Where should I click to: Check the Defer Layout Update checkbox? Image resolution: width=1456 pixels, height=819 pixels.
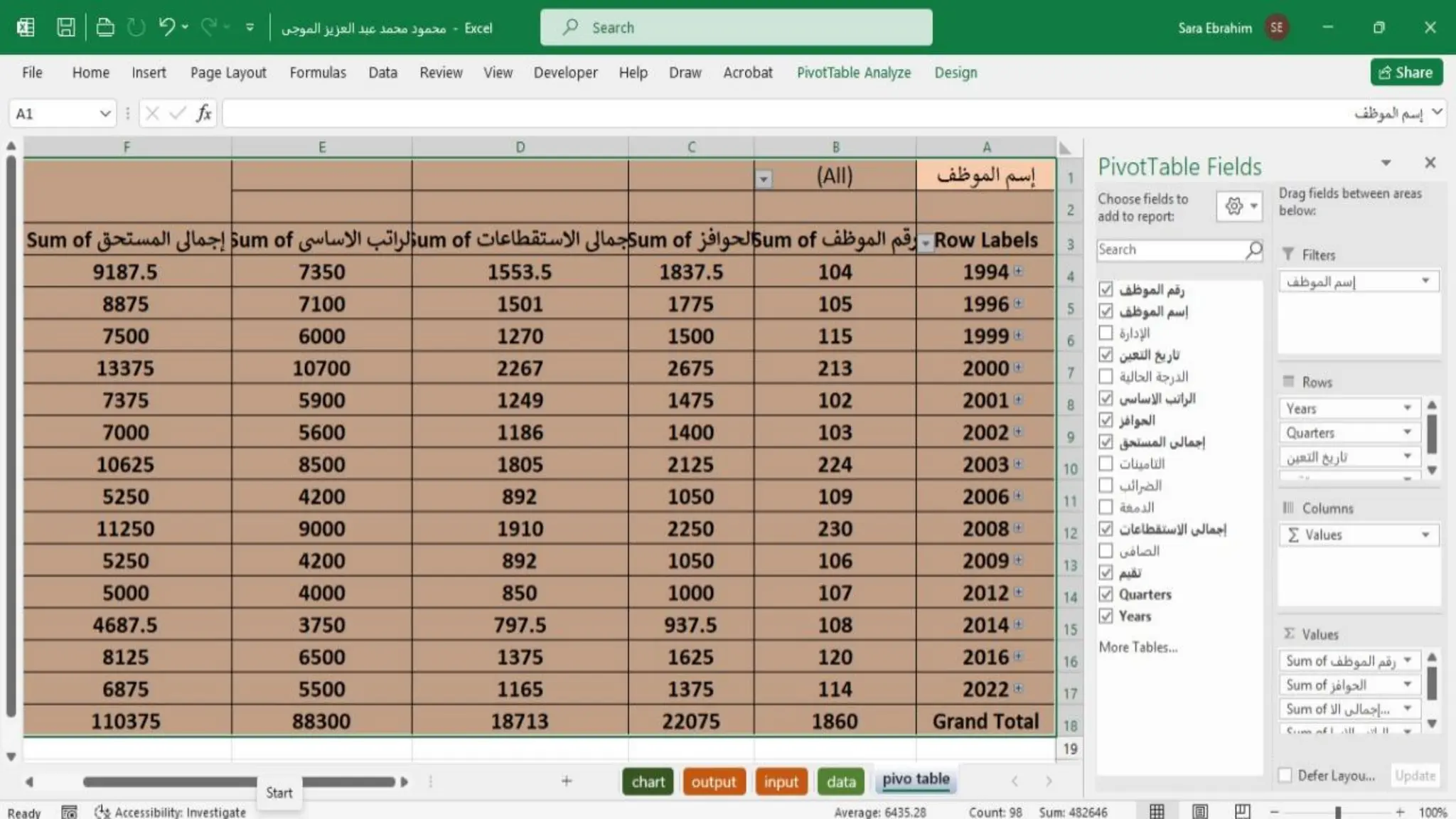(1285, 776)
